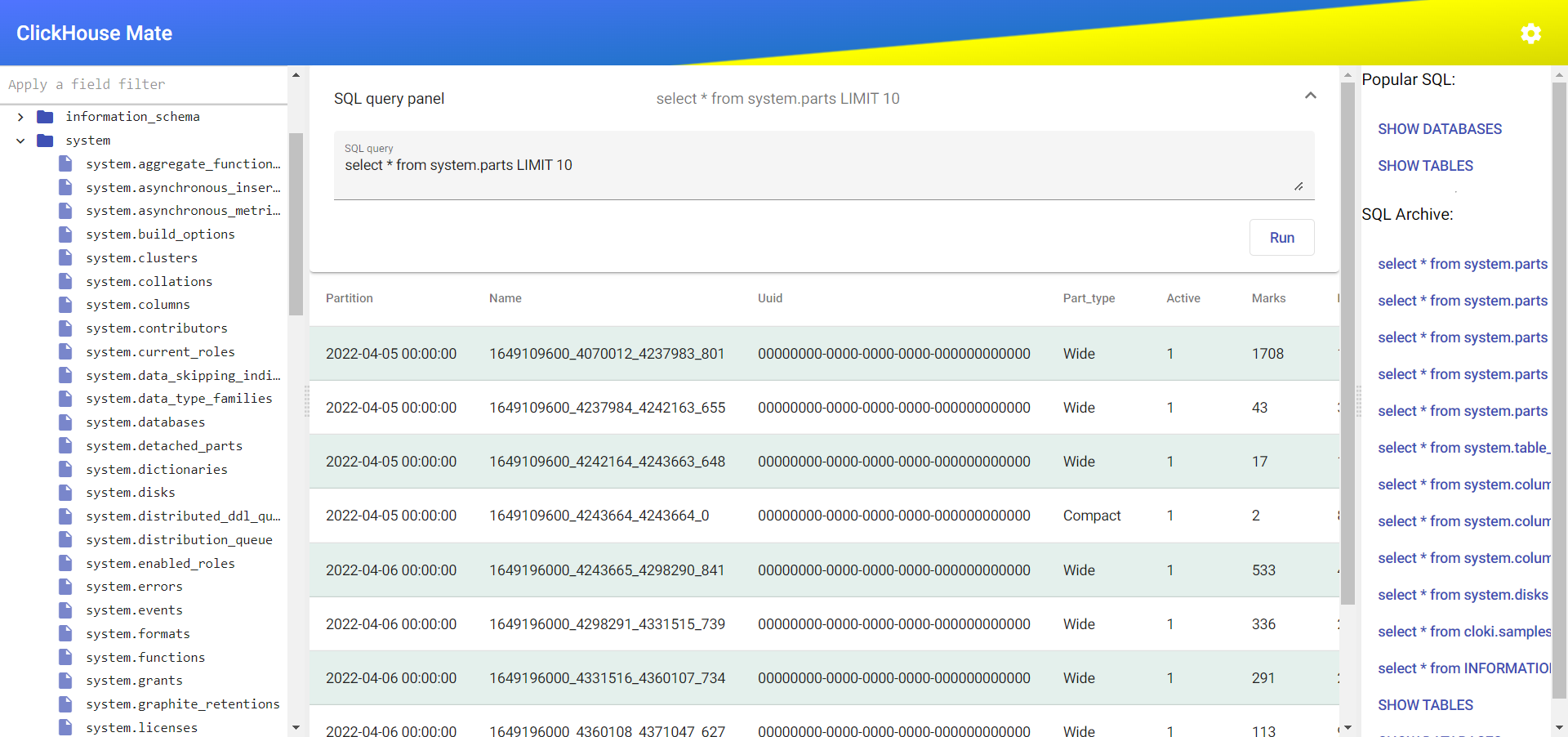1568x737 pixels.
Task: Select Marks value 1708
Action: coord(1267,354)
